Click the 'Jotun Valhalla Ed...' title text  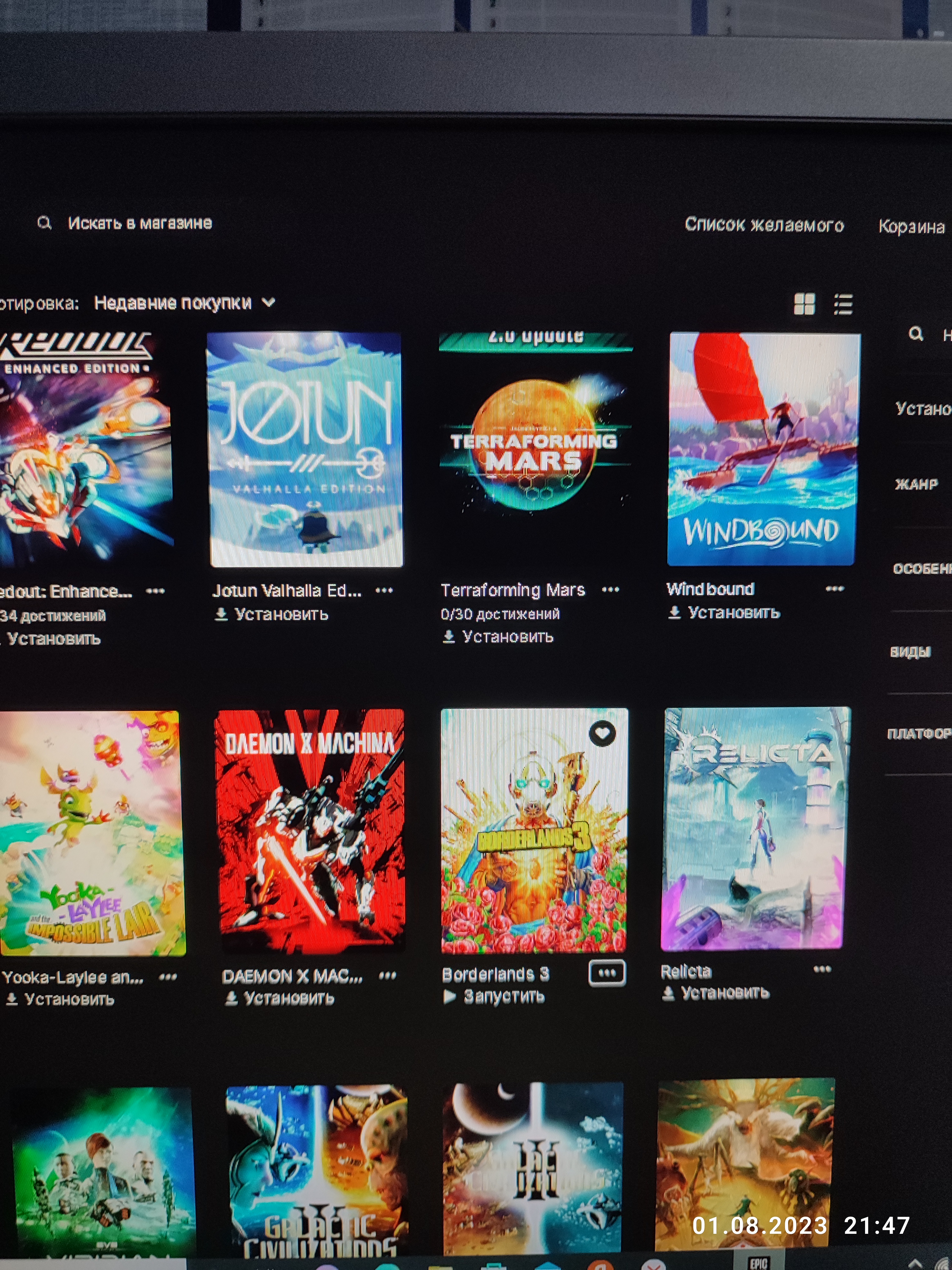click(287, 591)
